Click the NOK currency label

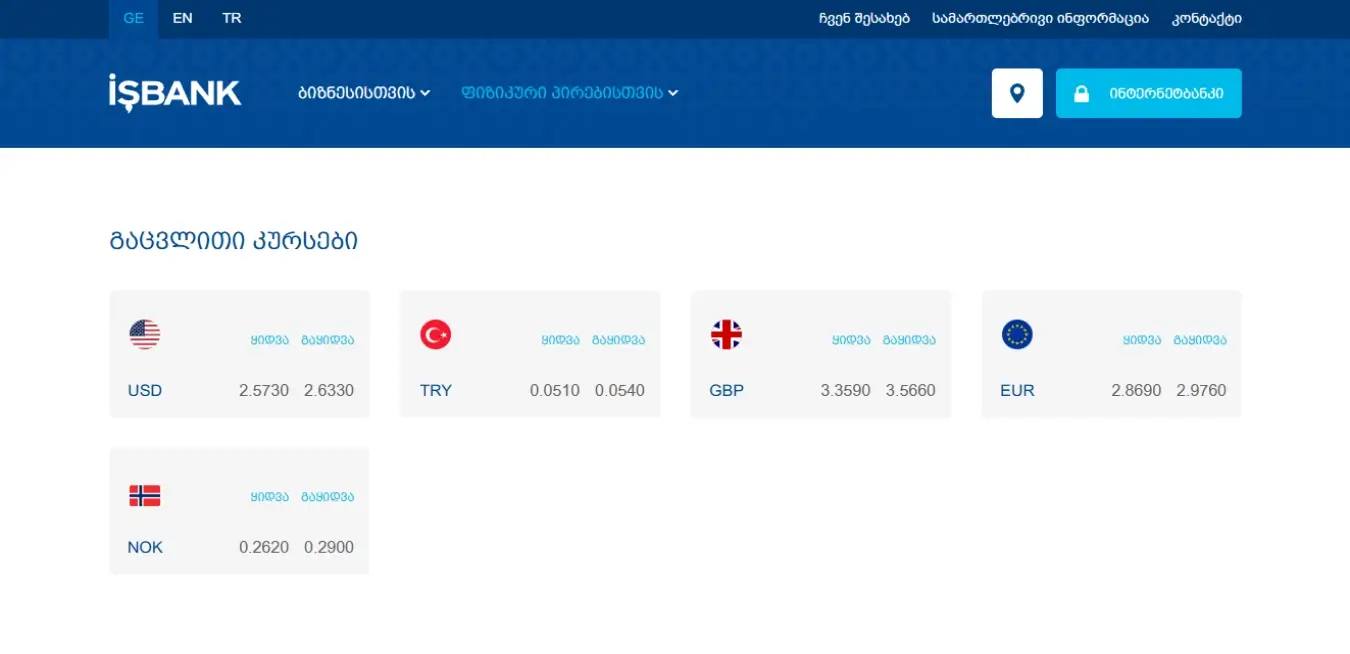pyautogui.click(x=145, y=547)
